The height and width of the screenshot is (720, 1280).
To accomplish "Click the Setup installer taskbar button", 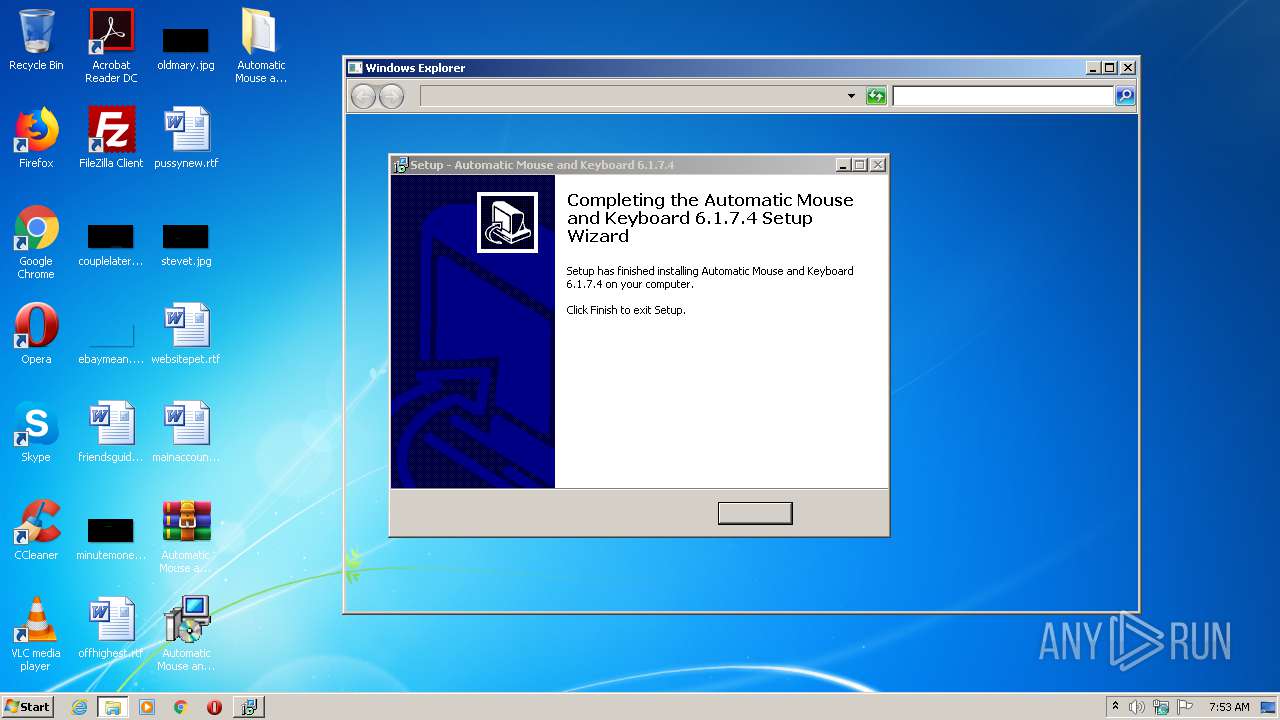I will tap(249, 707).
